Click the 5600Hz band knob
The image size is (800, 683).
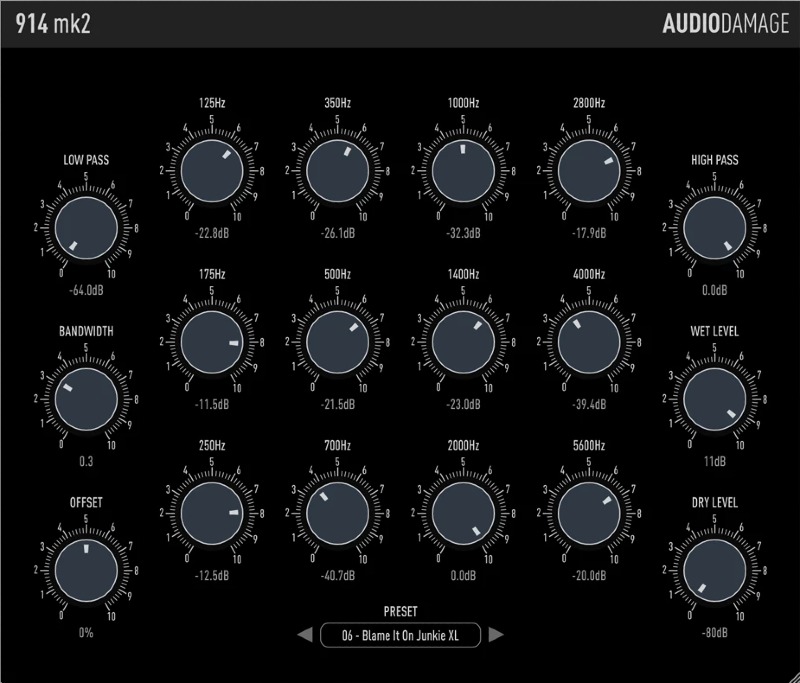coord(589,514)
